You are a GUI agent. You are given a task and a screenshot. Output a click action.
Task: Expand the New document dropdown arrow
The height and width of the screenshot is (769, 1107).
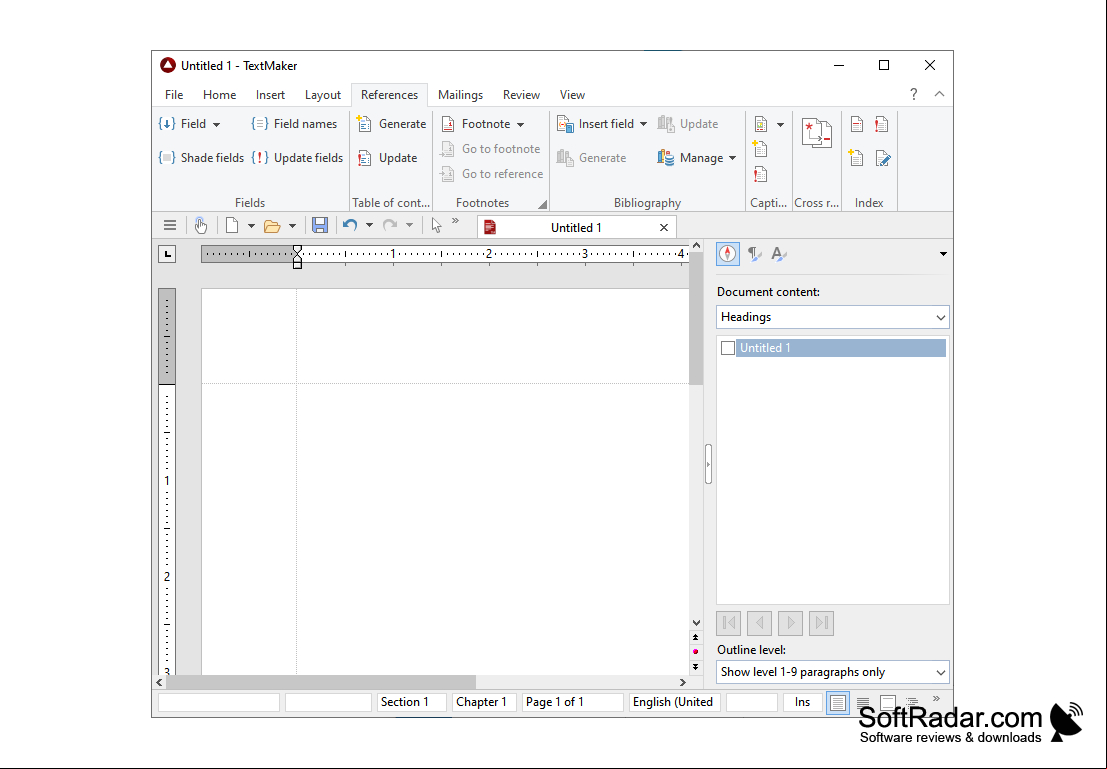tap(251, 227)
